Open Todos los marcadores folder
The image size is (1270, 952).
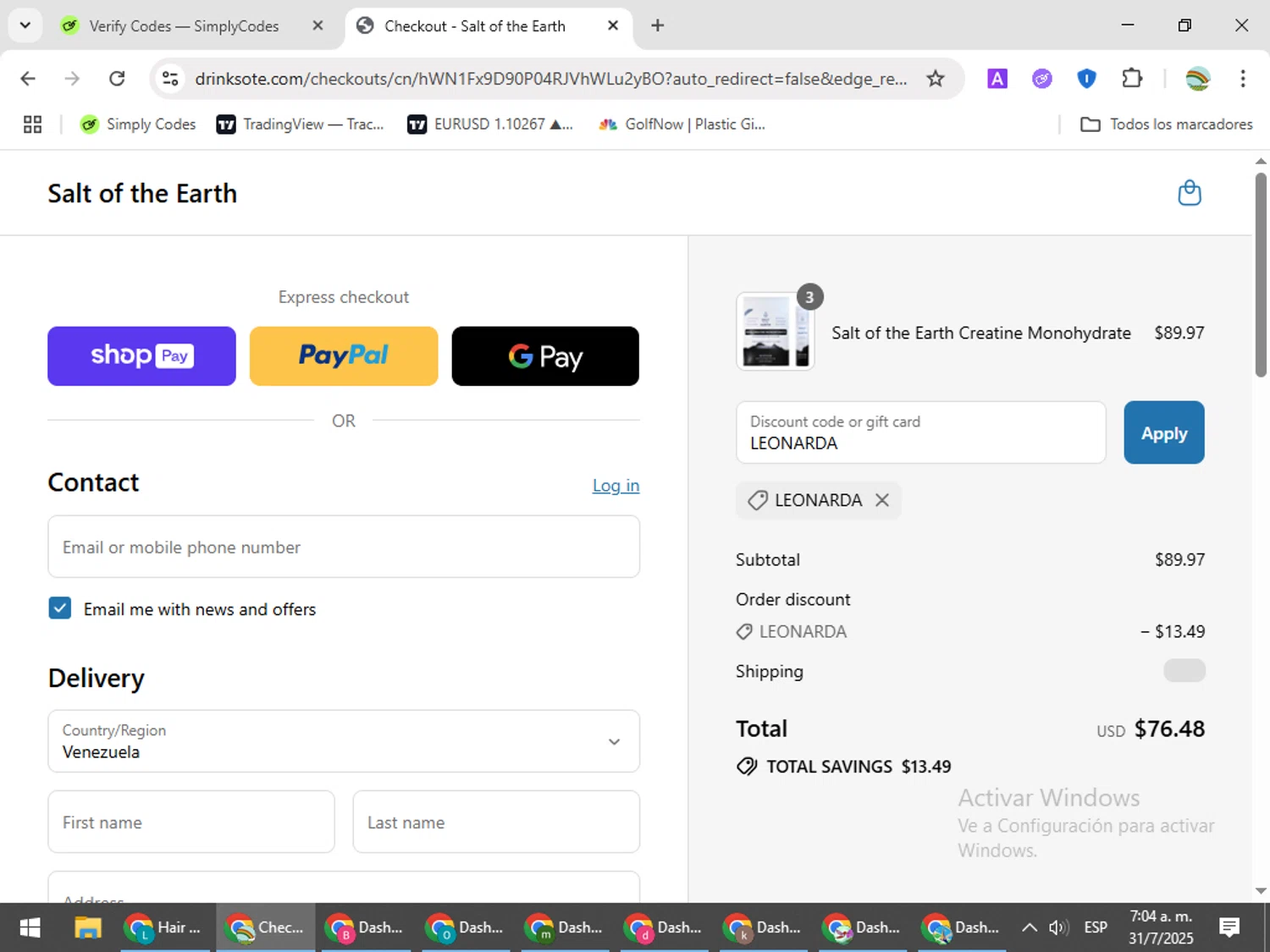pyautogui.click(x=1167, y=124)
